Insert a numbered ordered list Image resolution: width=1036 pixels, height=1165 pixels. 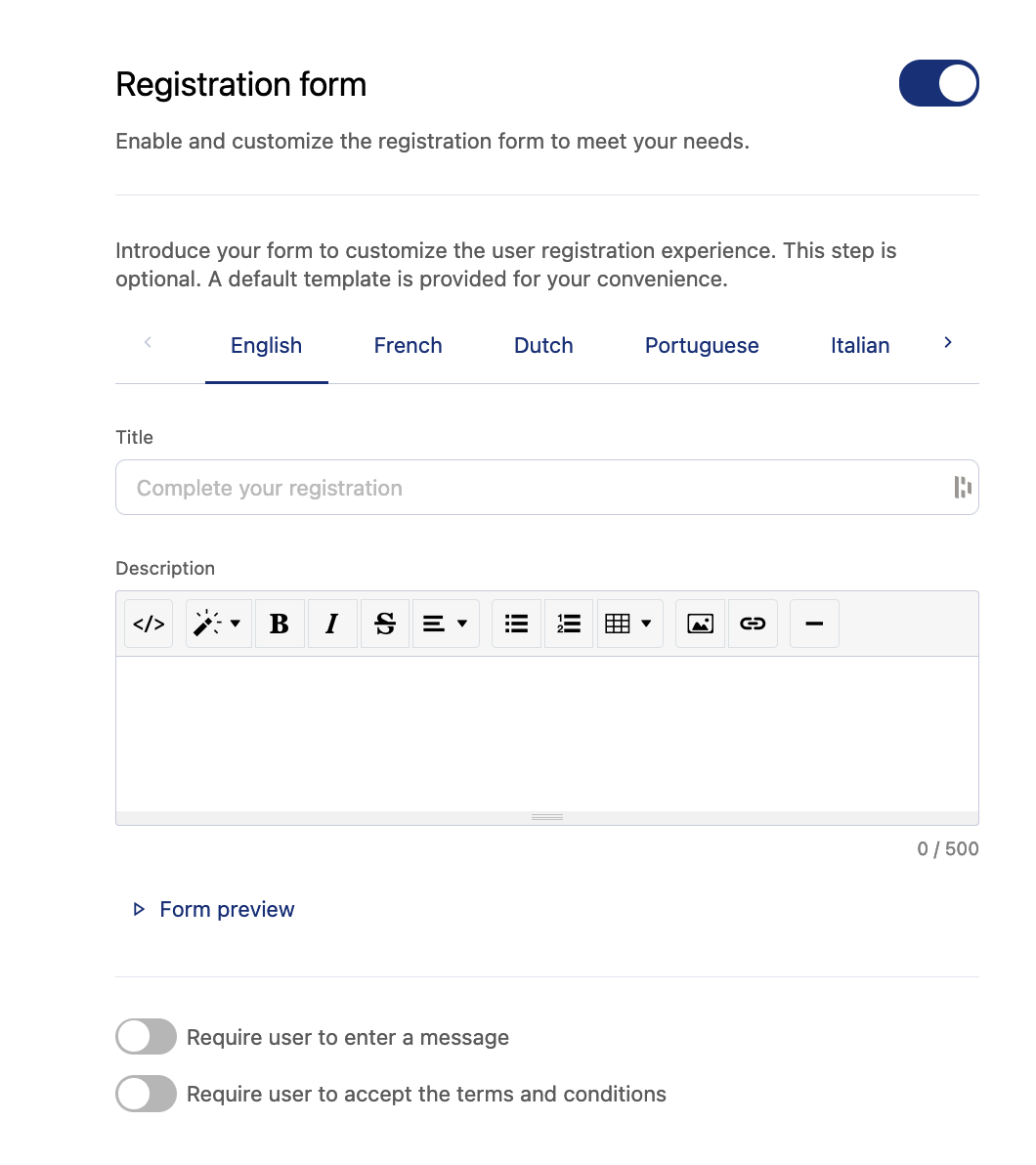569,624
